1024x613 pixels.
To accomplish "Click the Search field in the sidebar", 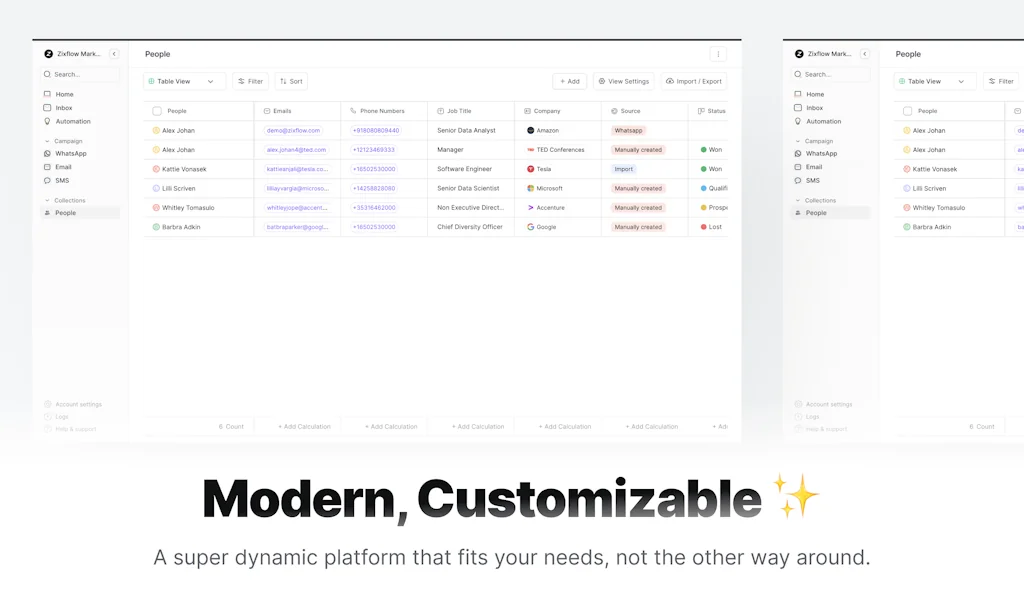I will [x=65, y=74].
